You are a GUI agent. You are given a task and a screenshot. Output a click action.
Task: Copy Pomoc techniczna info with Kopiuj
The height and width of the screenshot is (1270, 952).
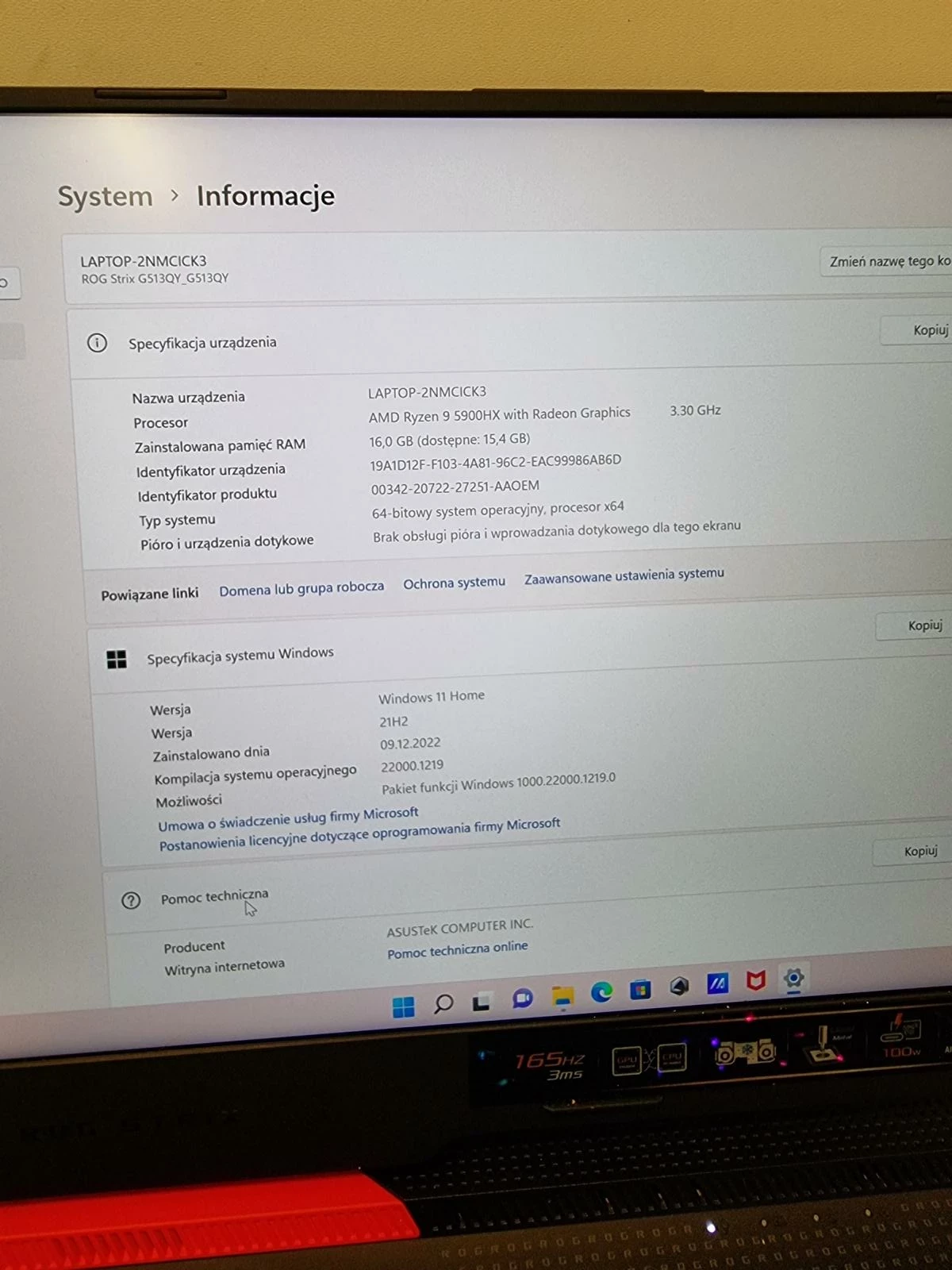[912, 851]
